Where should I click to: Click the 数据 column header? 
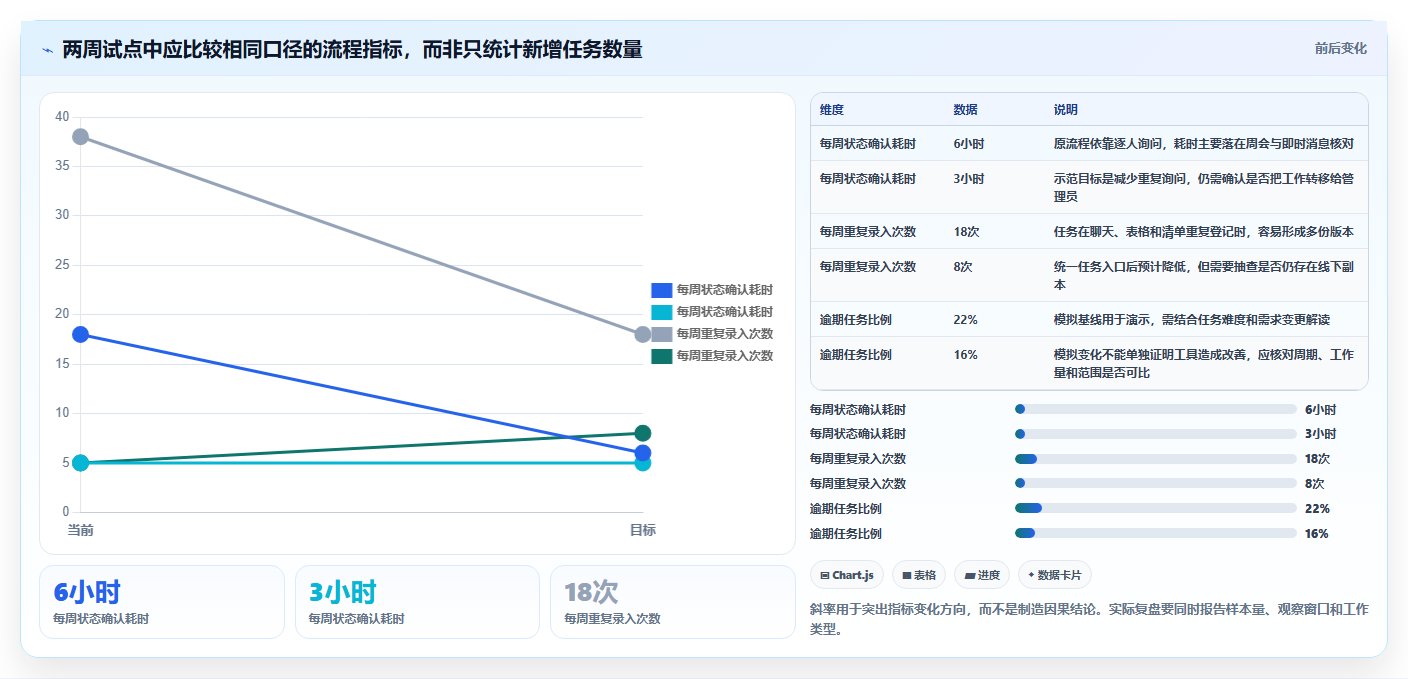(x=966, y=110)
